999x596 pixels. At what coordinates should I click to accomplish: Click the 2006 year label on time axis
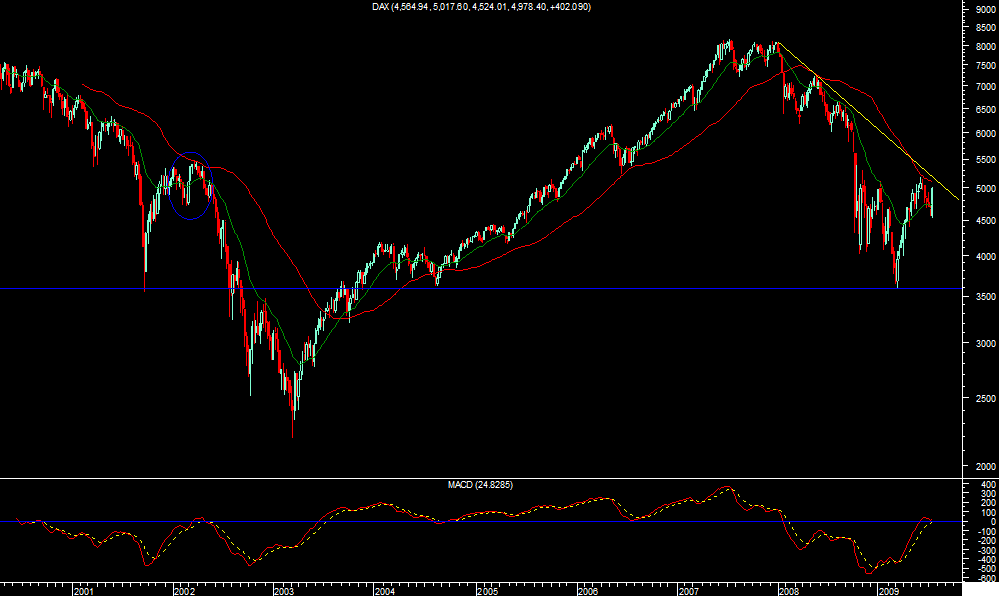click(588, 591)
